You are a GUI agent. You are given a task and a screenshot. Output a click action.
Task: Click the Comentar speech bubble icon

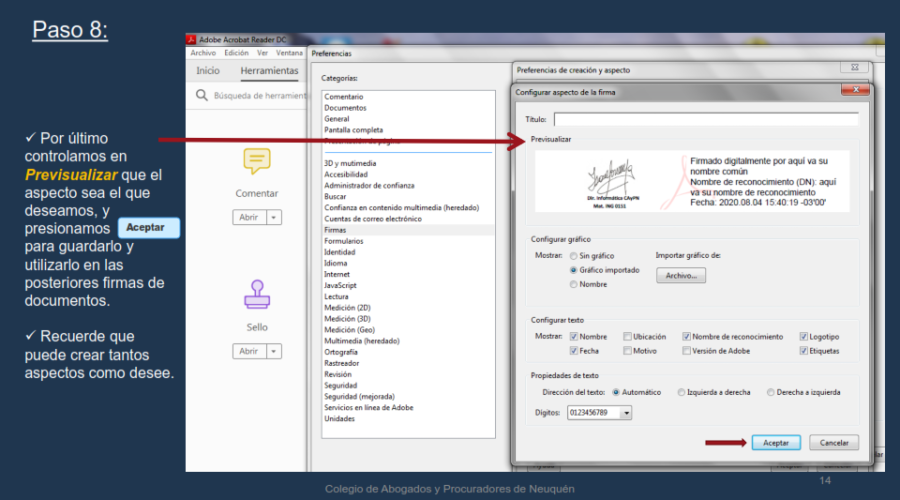point(257,161)
